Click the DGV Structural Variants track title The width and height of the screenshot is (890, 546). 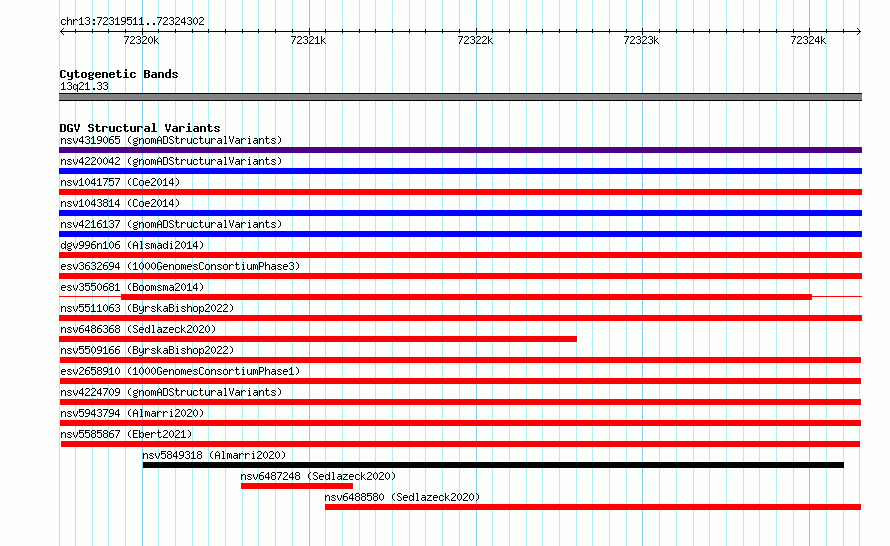140,128
